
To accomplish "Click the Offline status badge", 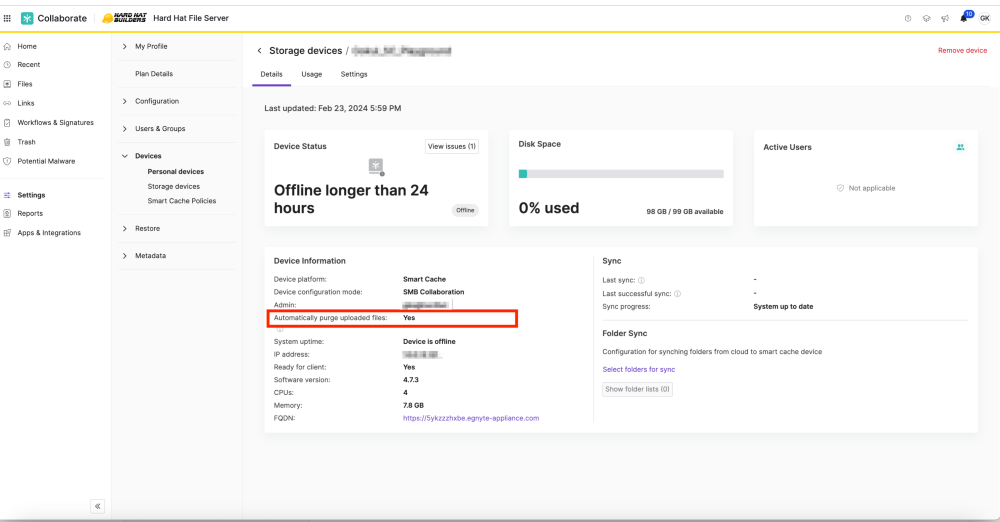I will pos(465,210).
